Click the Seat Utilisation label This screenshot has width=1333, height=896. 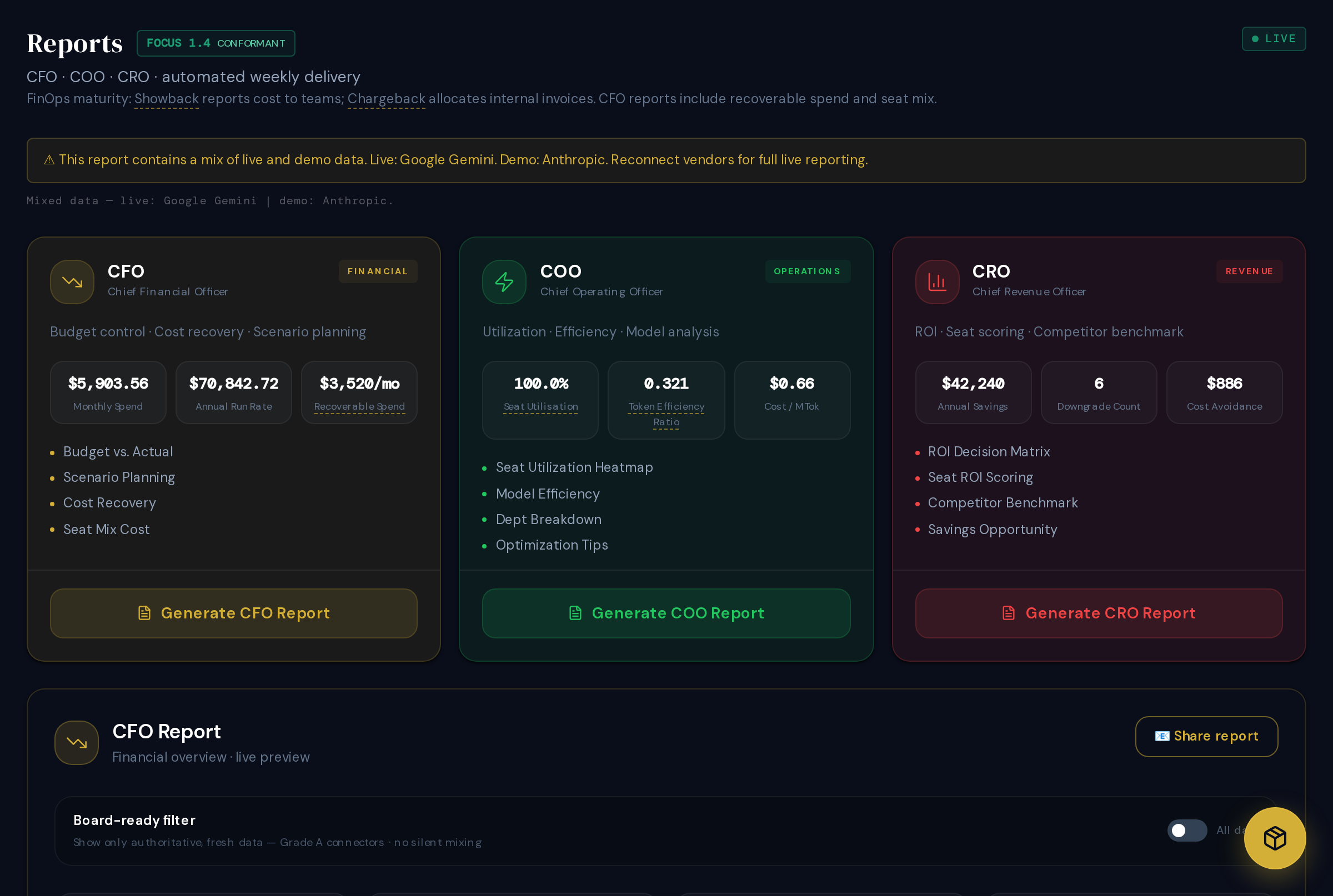click(x=541, y=406)
